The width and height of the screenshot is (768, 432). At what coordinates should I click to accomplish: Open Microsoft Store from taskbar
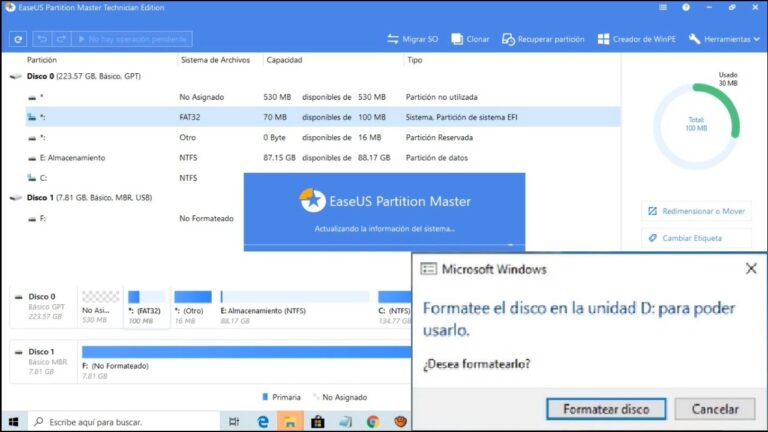click(x=317, y=422)
